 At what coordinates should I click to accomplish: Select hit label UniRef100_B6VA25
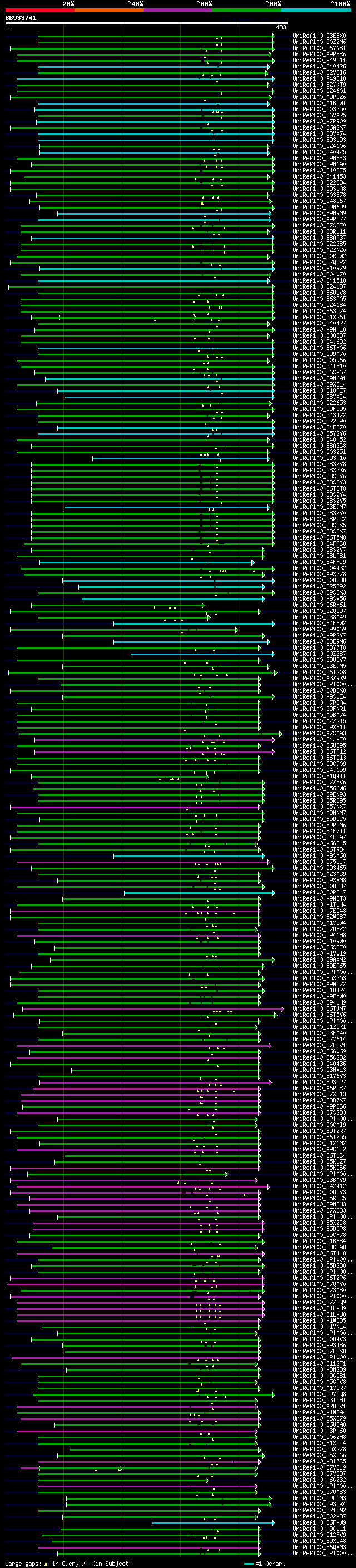coord(319,115)
